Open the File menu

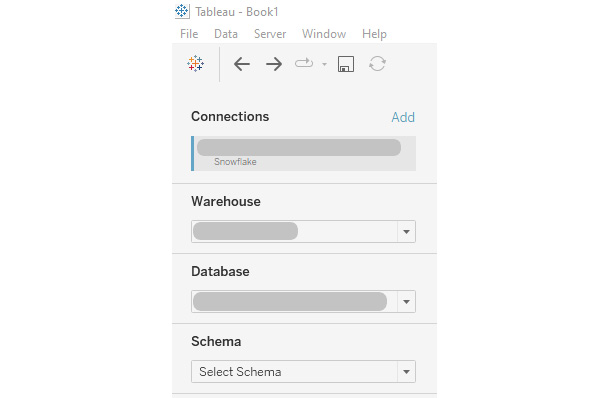tap(189, 34)
